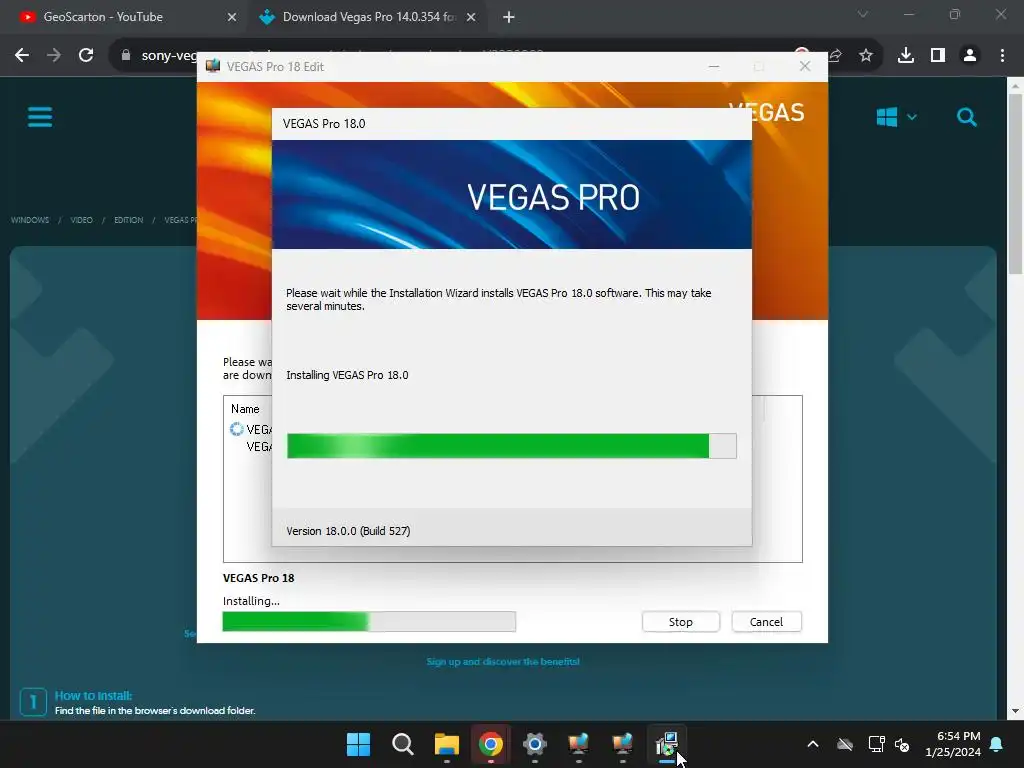Show hidden system tray icons

point(813,744)
